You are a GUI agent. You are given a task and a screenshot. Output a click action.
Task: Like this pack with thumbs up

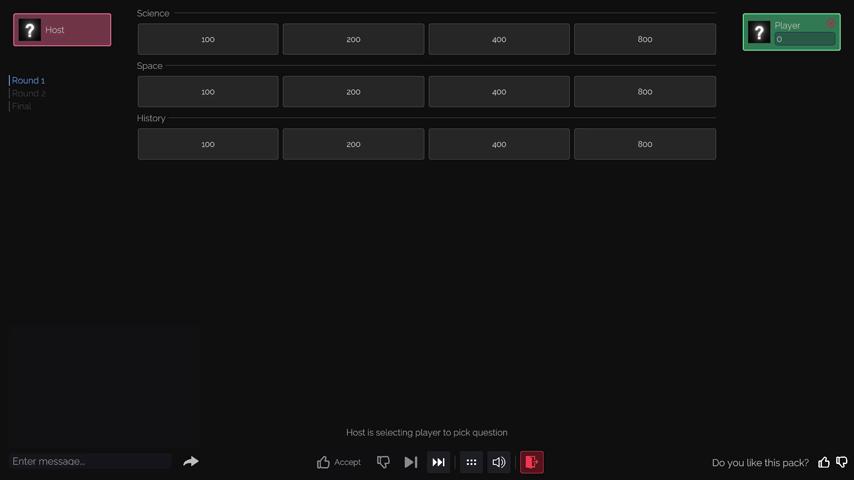point(824,463)
